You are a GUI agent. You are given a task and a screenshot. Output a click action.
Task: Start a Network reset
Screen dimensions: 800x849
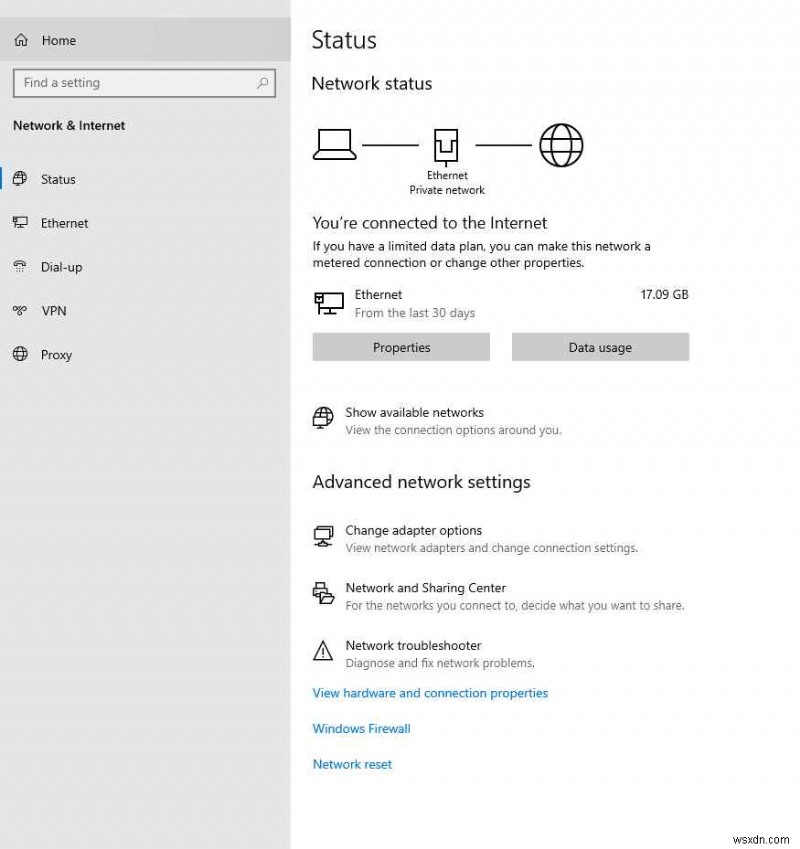coord(352,764)
